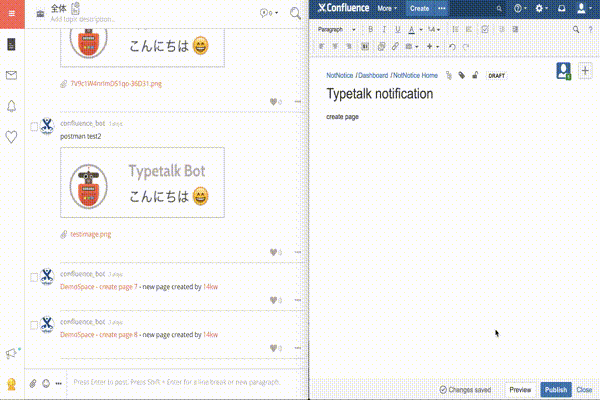This screenshot has width=600, height=400.
Task: Open the Paragraph style dropdown
Action: 337,29
